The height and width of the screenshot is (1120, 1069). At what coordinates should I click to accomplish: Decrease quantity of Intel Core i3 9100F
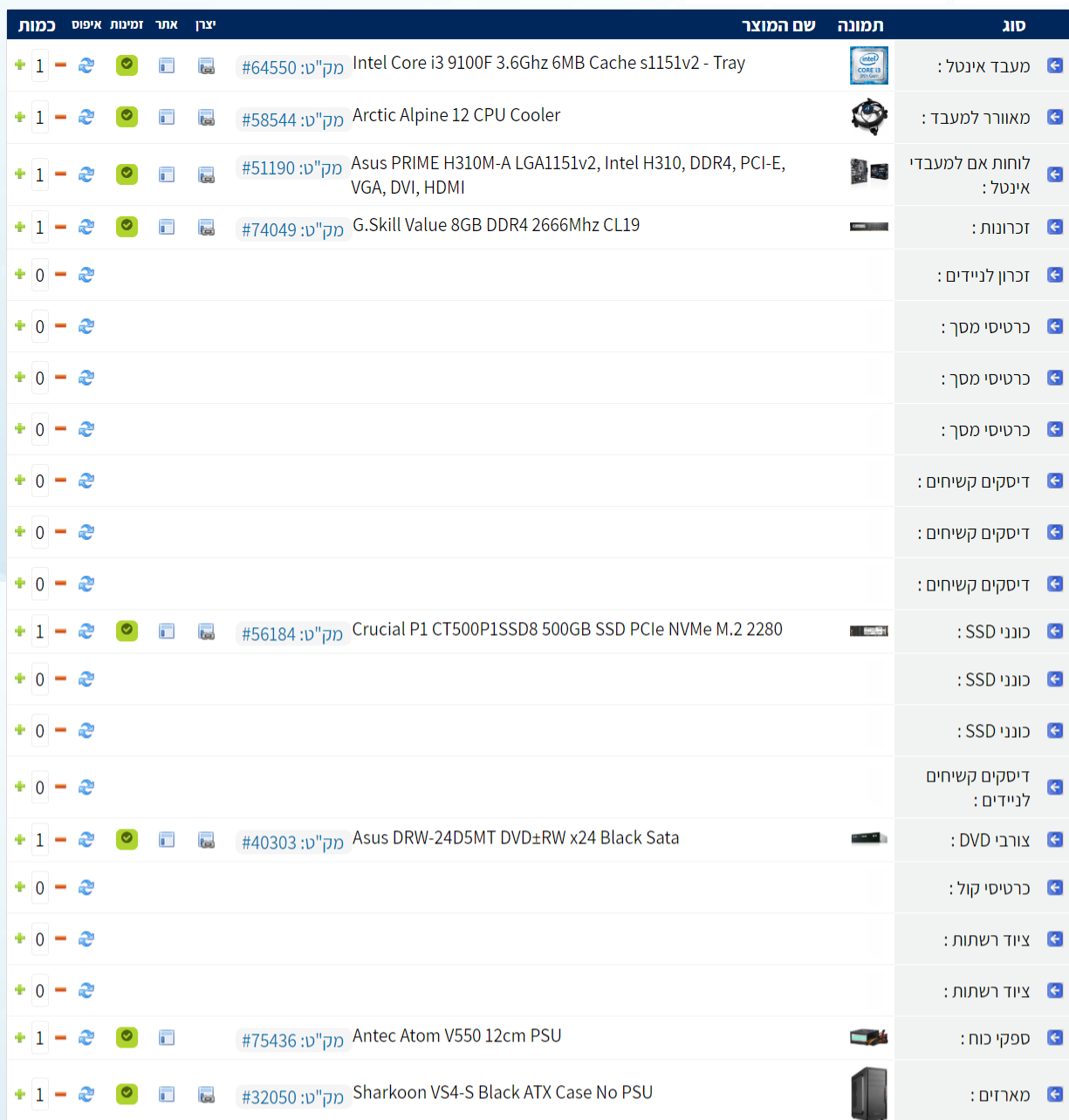[60, 65]
